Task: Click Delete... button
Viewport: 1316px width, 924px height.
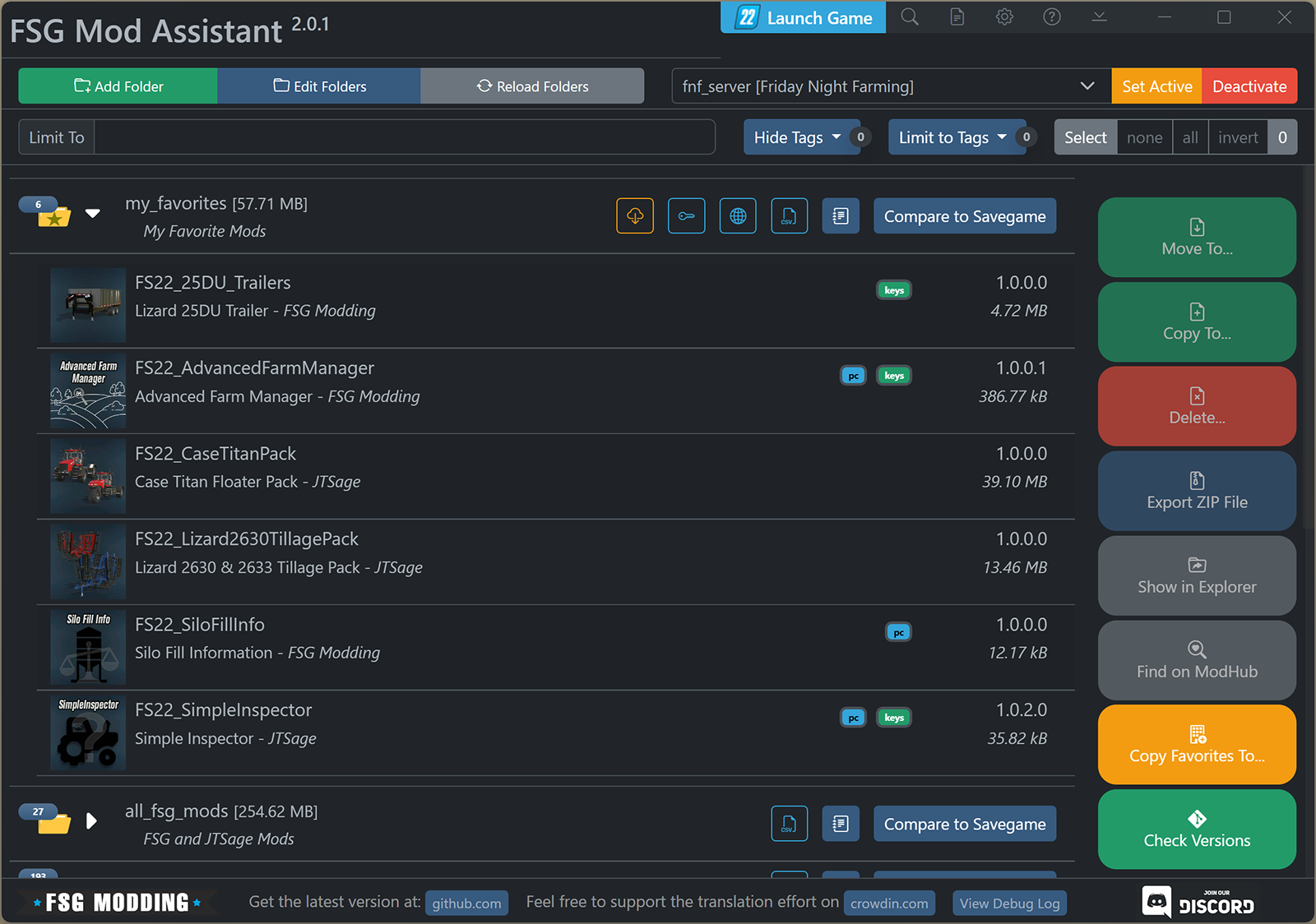Action: point(1197,406)
